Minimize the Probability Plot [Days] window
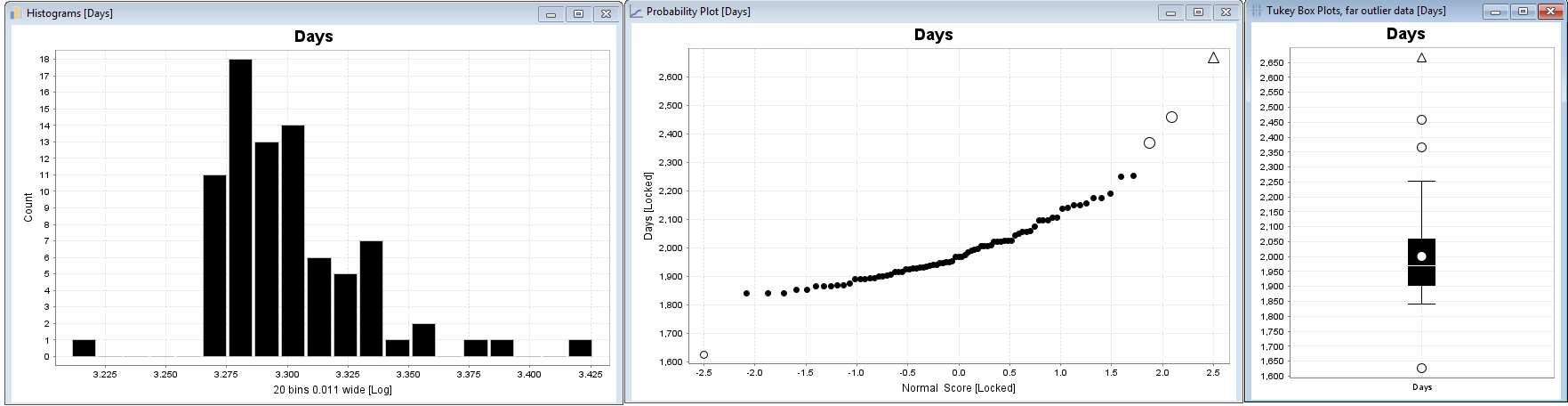The height and width of the screenshot is (406, 1568). (1170, 12)
